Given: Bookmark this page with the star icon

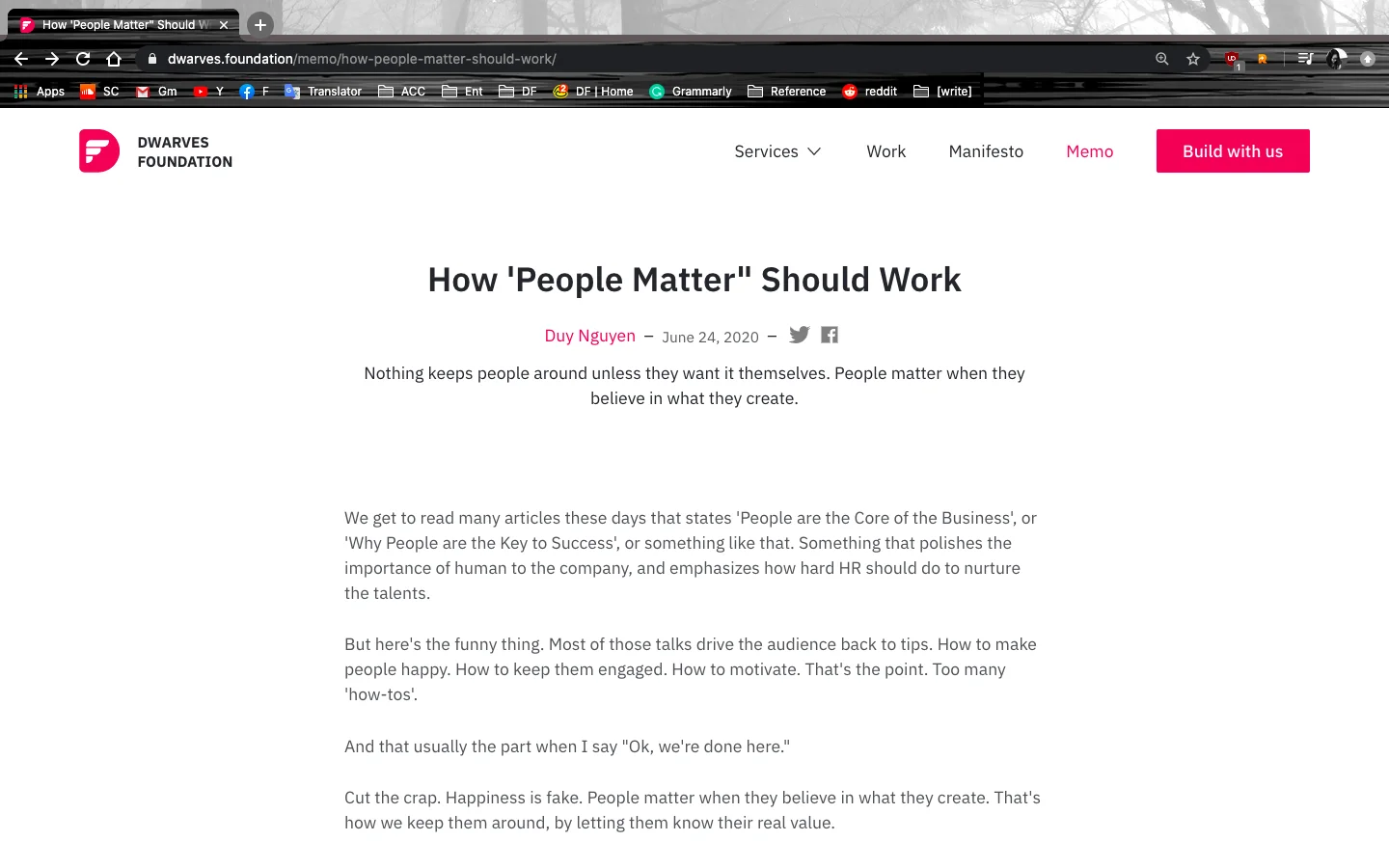Looking at the screenshot, I should click(1193, 59).
